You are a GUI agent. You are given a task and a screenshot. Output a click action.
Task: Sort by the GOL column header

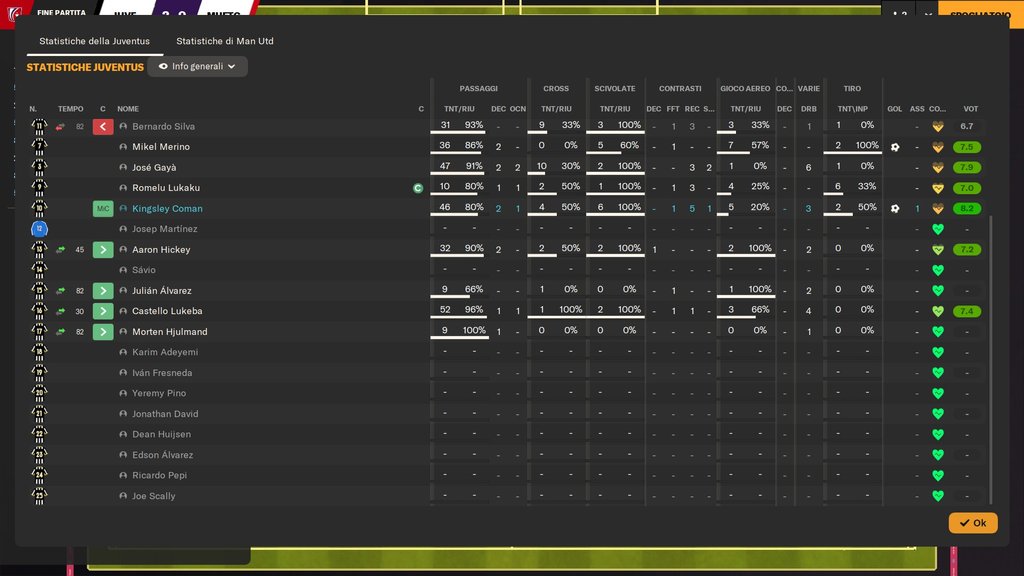[x=895, y=109]
